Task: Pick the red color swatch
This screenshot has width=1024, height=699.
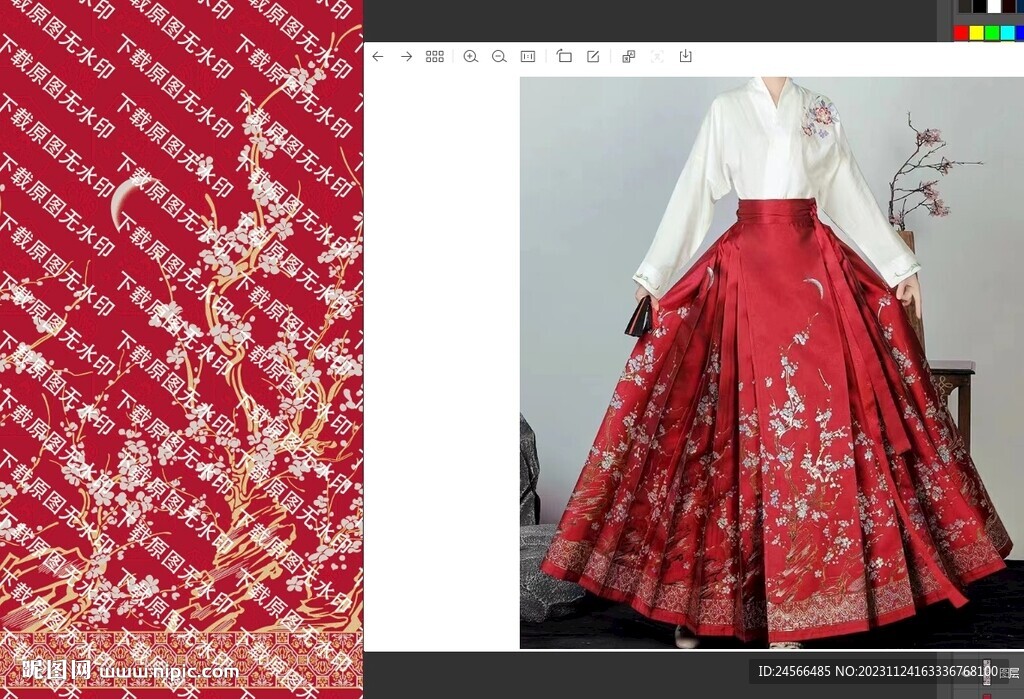Action: (961, 33)
